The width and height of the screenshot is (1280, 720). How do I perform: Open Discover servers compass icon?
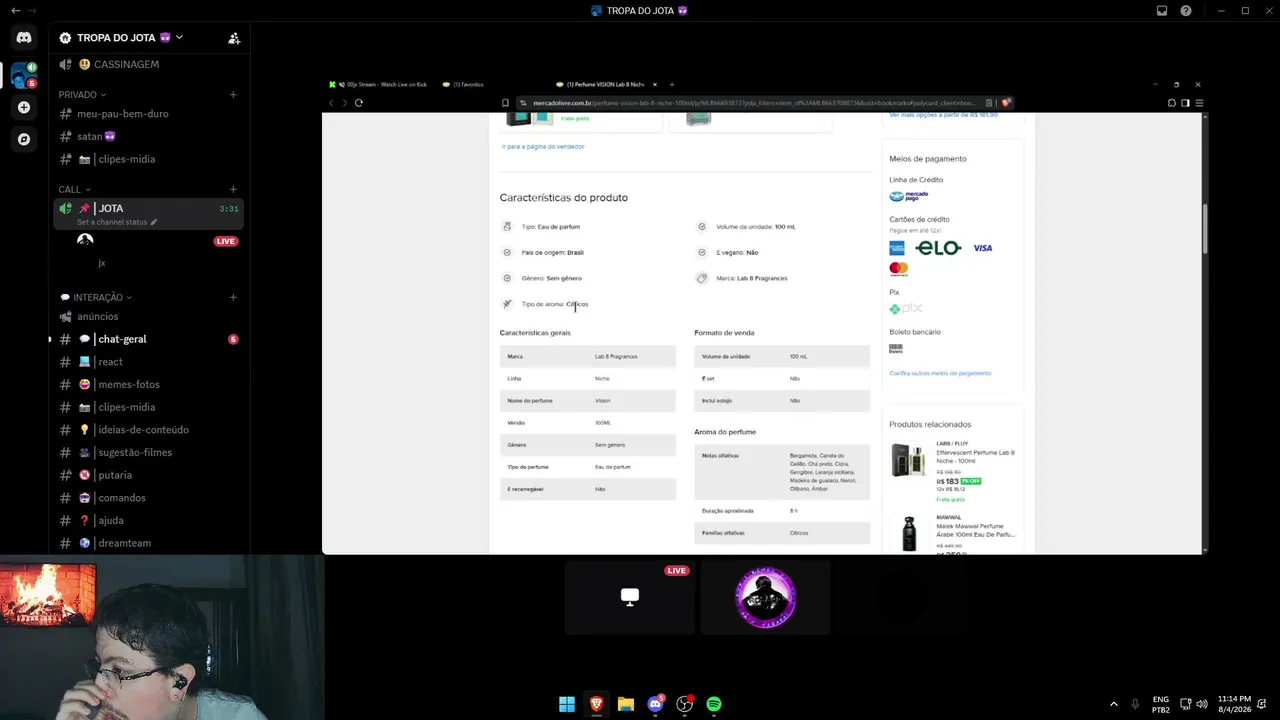point(24,139)
